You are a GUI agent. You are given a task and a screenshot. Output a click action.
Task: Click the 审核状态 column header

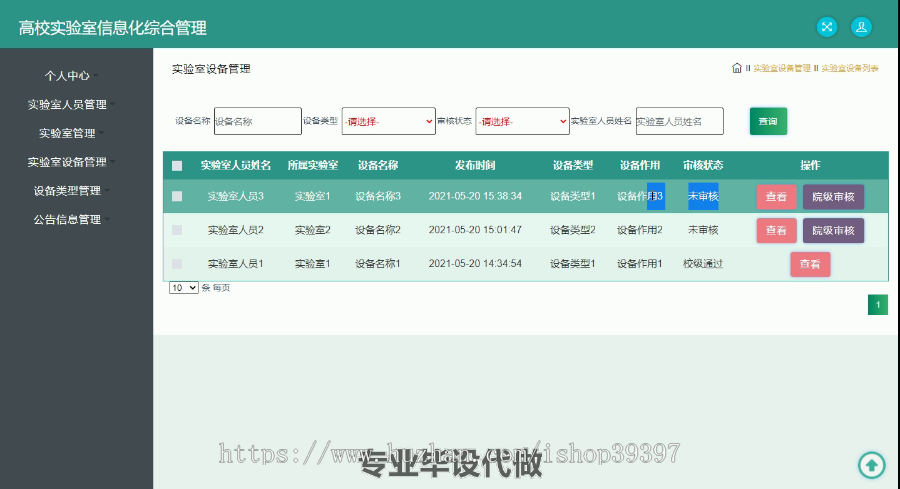click(703, 165)
